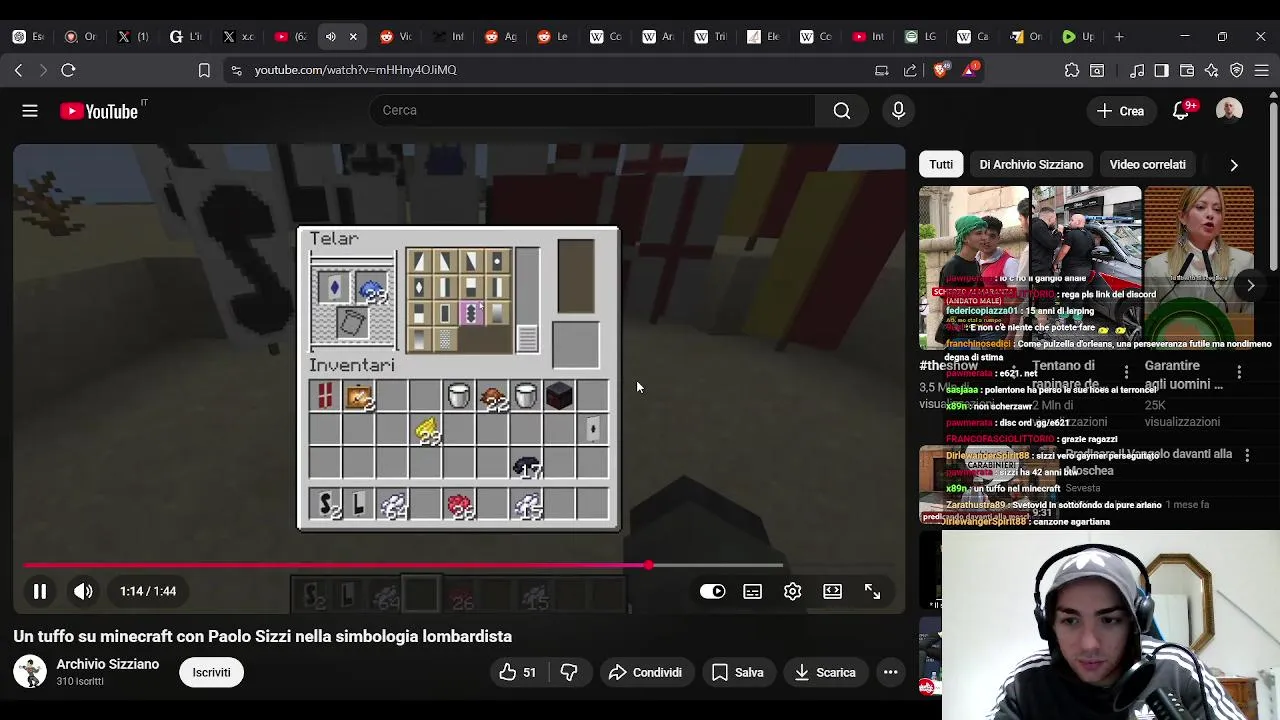
Task: Advance the shorts shelf with next arrow
Action: click(1250, 286)
